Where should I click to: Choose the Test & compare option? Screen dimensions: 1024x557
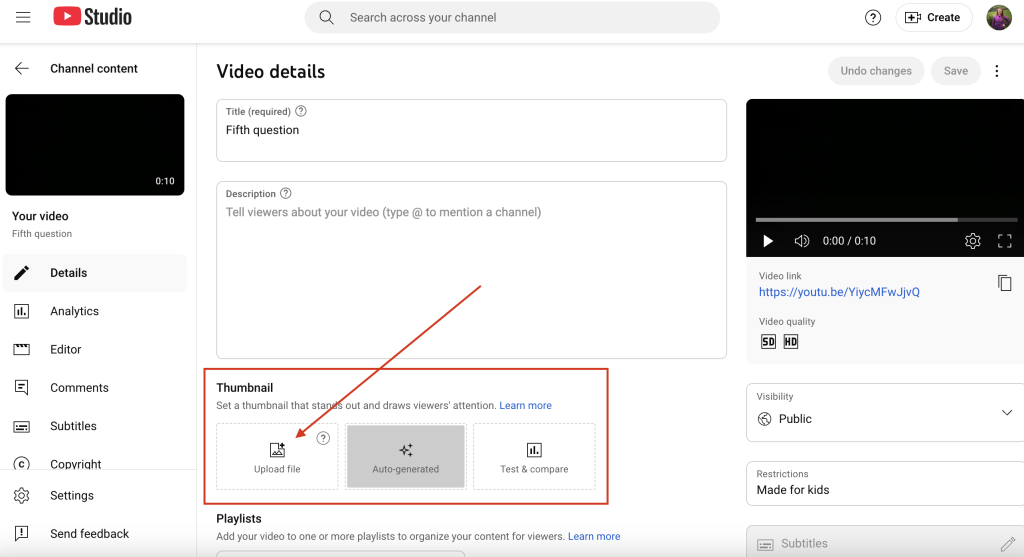click(534, 457)
